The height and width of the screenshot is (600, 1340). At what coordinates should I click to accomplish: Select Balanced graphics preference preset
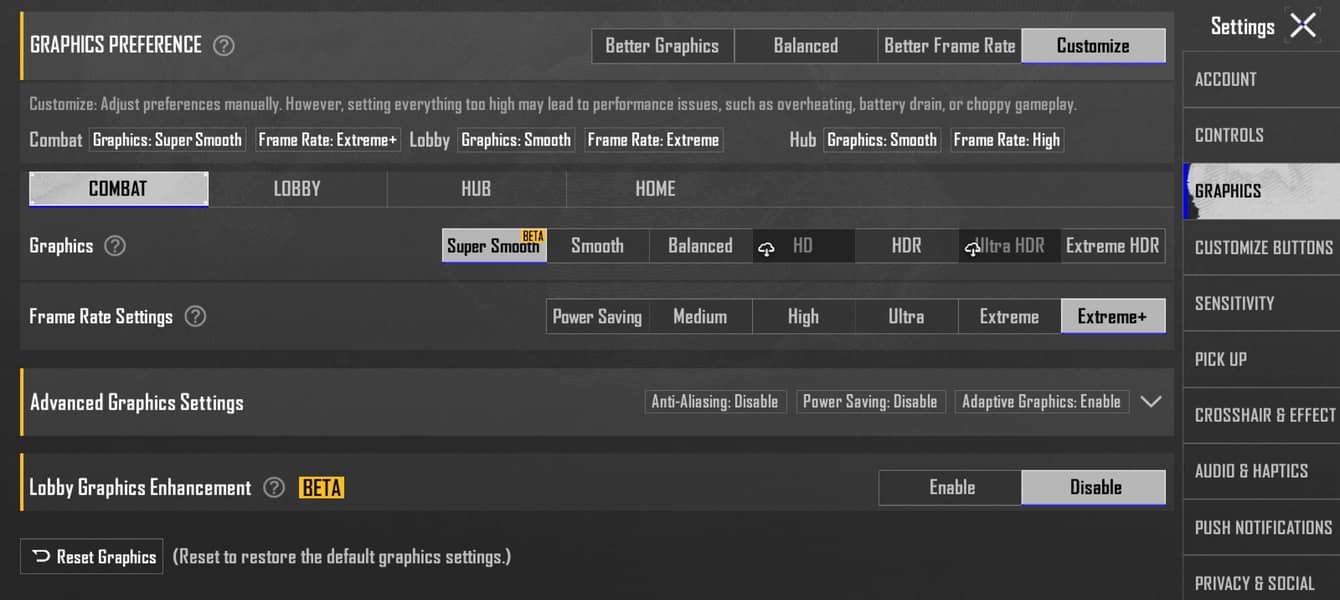tap(806, 46)
